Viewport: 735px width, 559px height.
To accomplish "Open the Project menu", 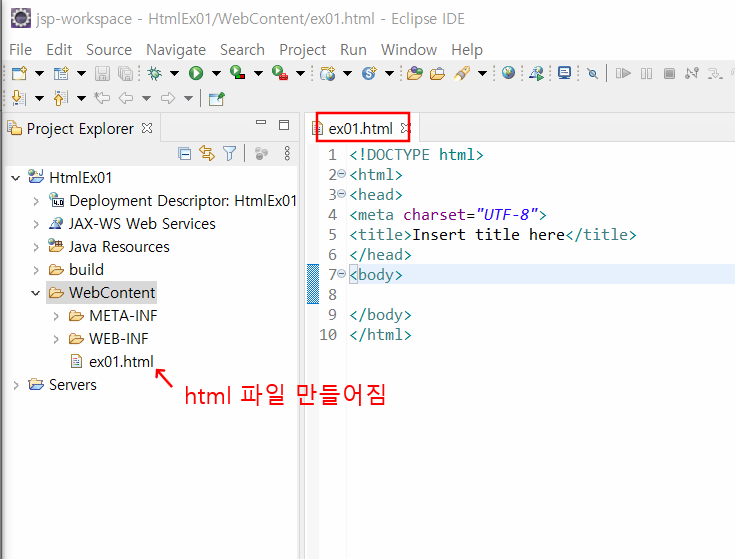I will pyautogui.click(x=302, y=50).
